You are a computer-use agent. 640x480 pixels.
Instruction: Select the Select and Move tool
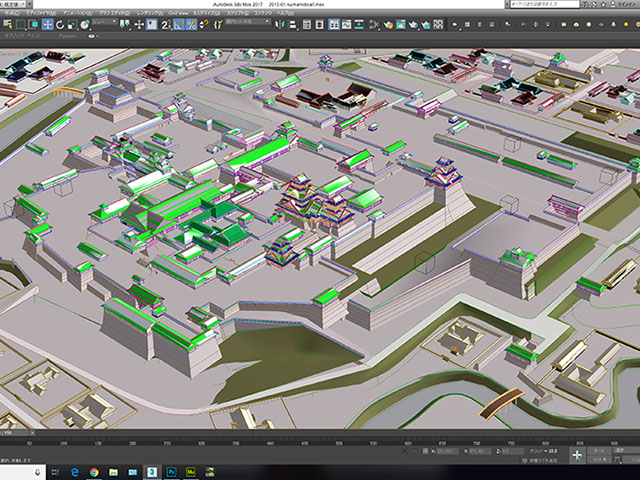coord(48,24)
